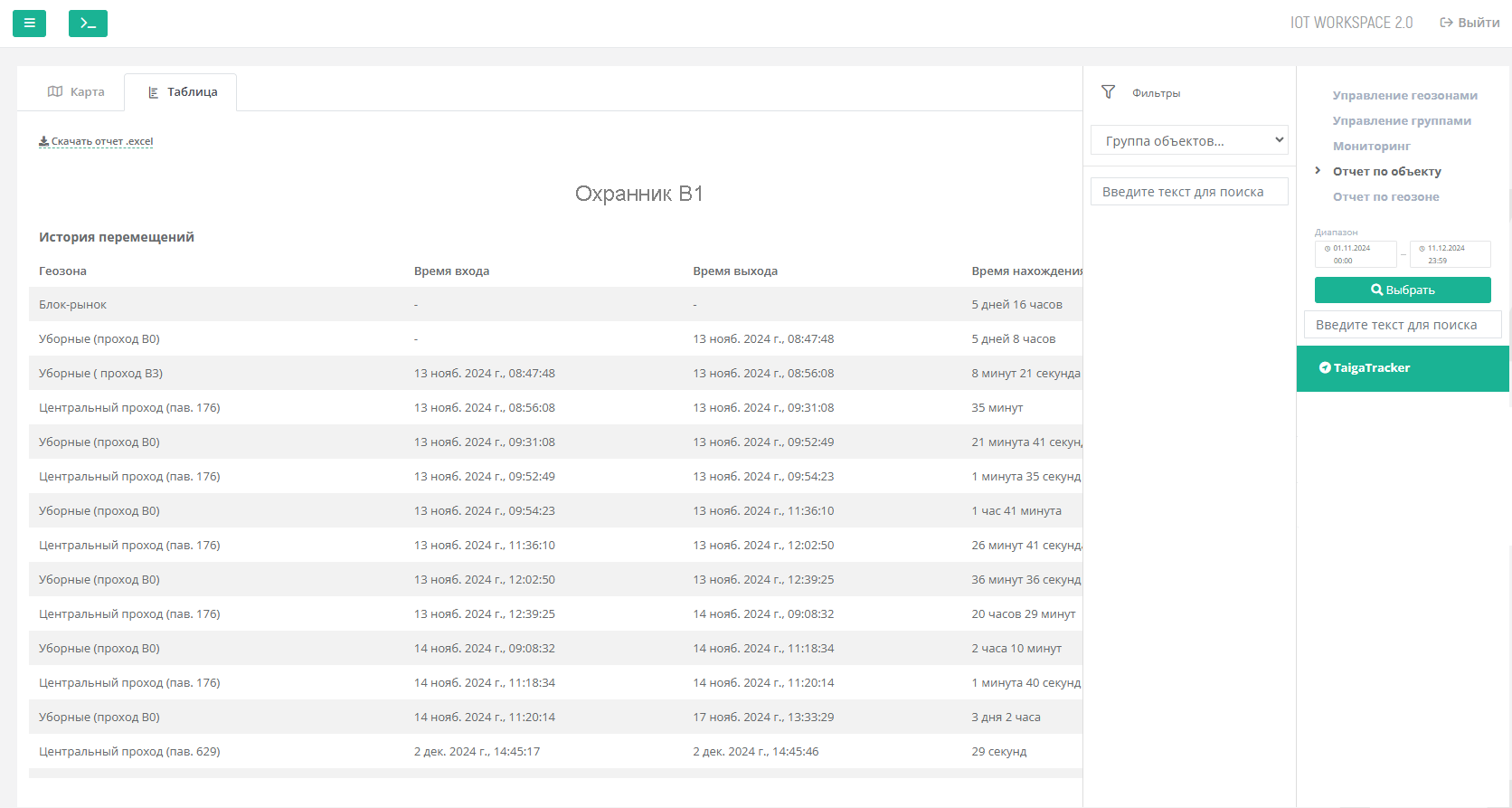
Task: Open the end date 11.12.2024 field
Action: pos(1451,254)
